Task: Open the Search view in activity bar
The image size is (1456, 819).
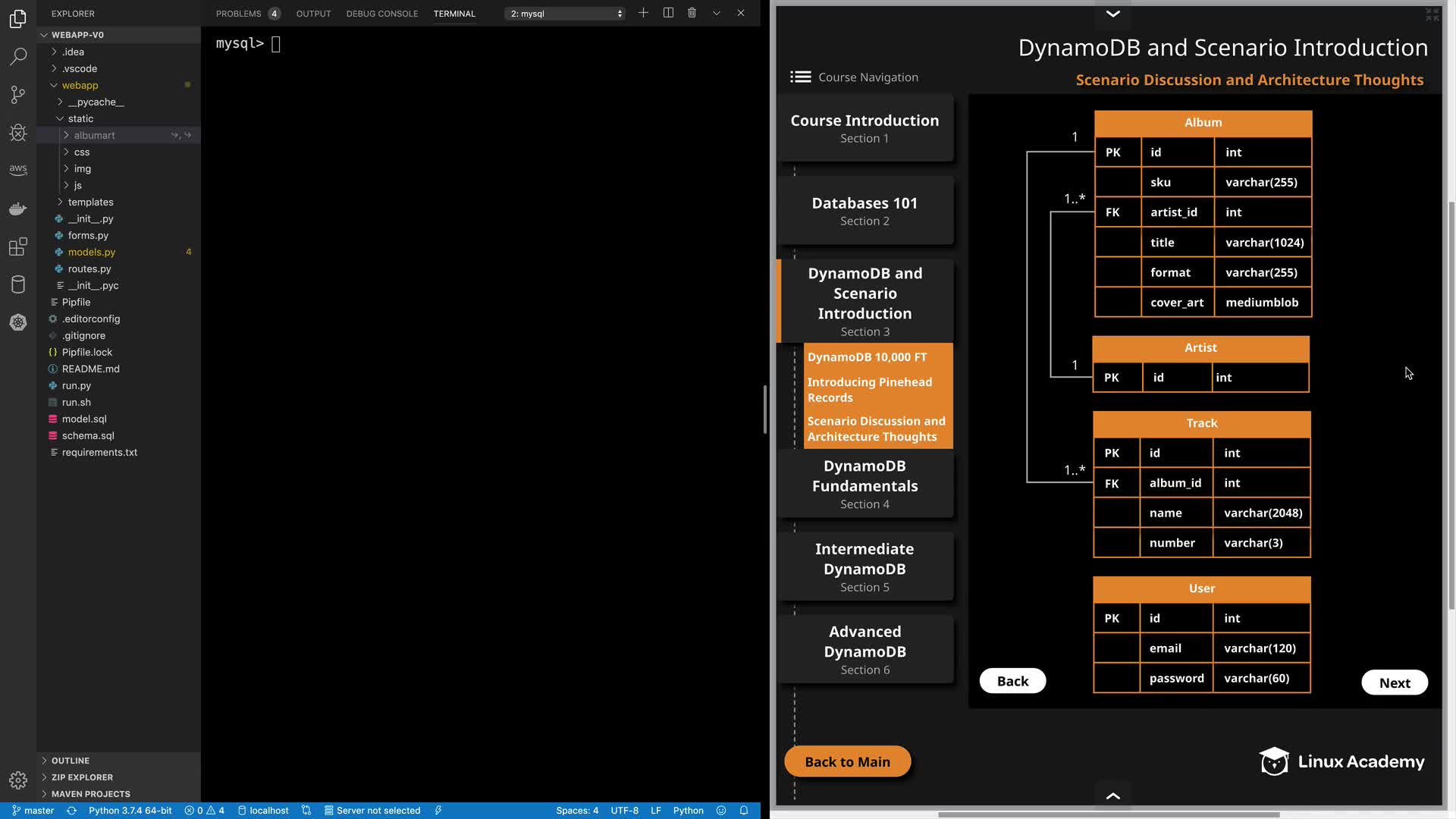Action: click(18, 56)
